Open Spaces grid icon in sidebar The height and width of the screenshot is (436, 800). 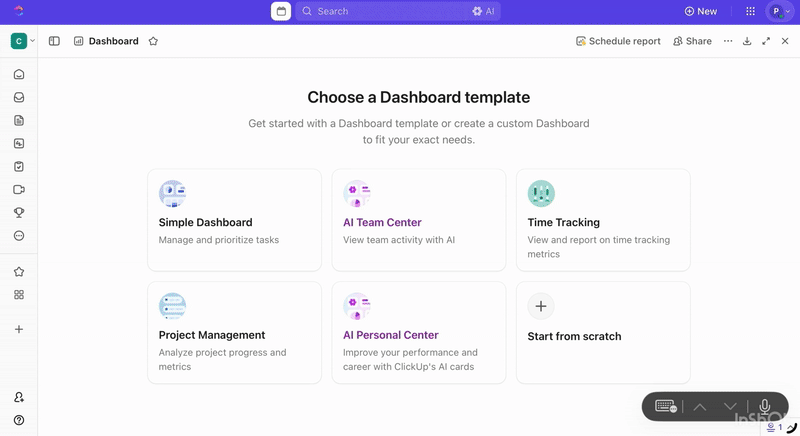click(19, 295)
